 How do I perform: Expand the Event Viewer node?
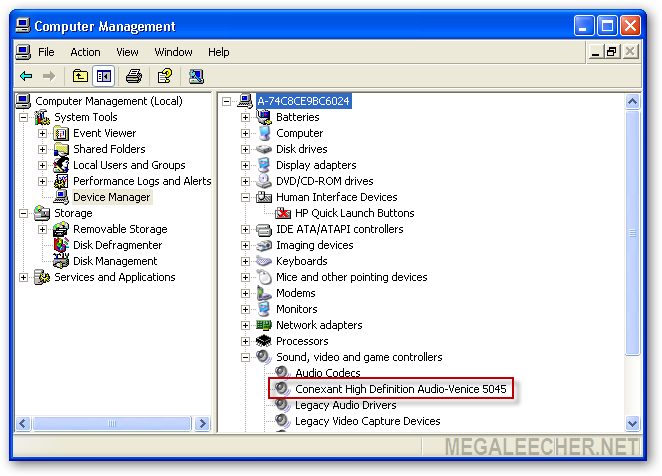[x=42, y=133]
